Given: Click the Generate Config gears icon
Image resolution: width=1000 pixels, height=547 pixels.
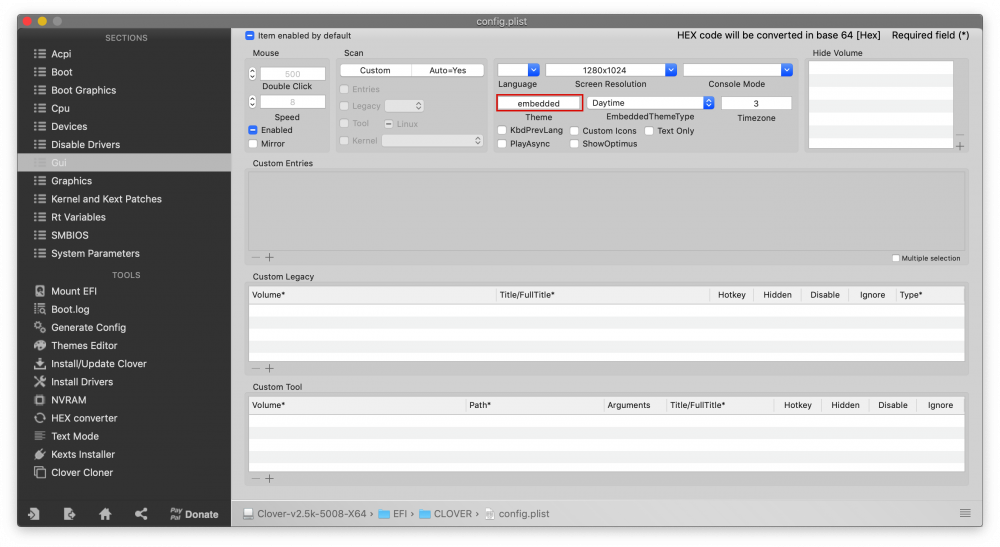Looking at the screenshot, I should pyautogui.click(x=40, y=328).
